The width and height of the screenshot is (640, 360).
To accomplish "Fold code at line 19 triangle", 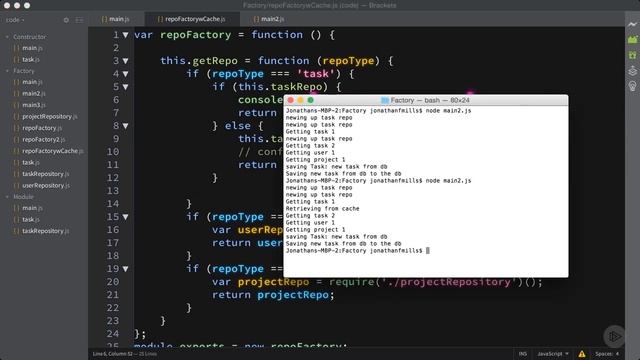I will [x=125, y=269].
